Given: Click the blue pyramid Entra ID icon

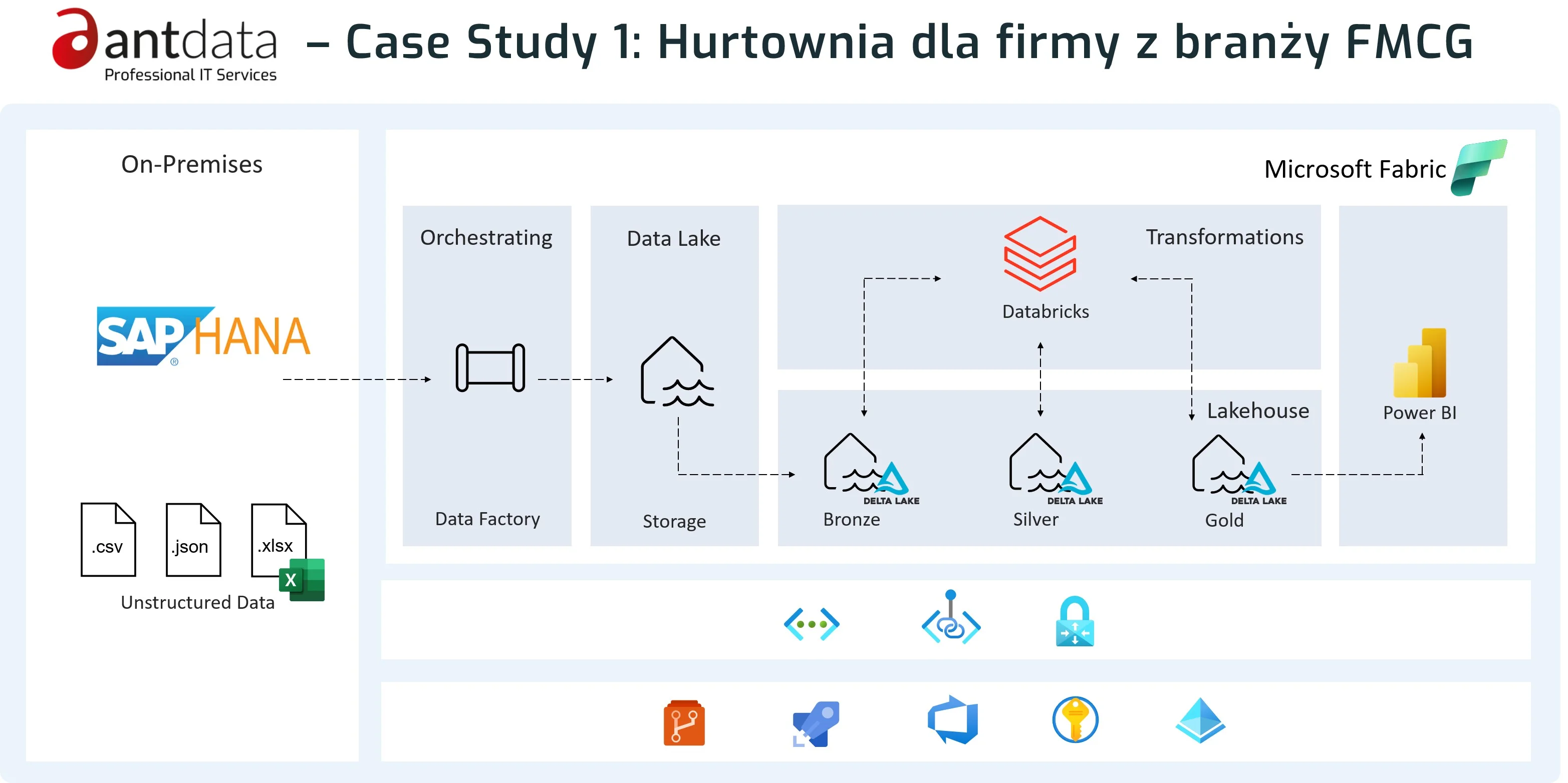Looking at the screenshot, I should click(x=1200, y=720).
